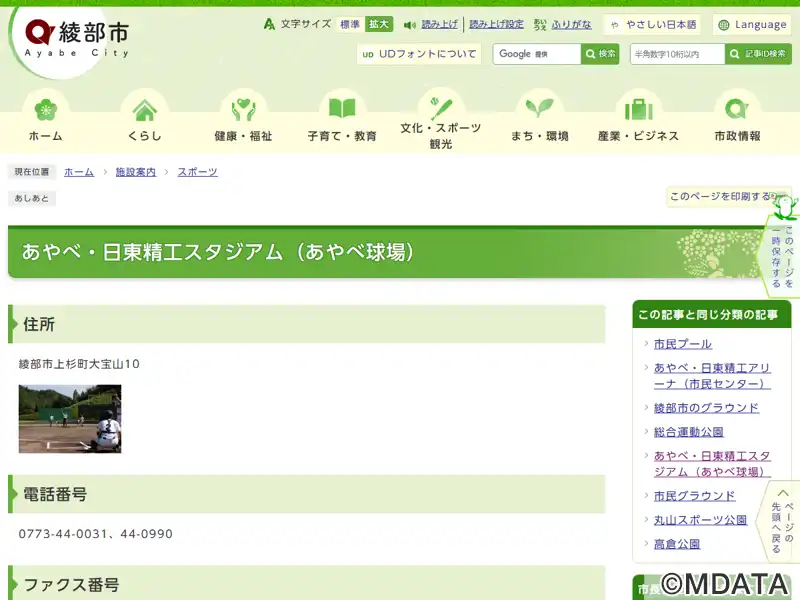Viewport: 800px width, 600px height.
Task: Open the 市民プール link
Action: click(683, 344)
